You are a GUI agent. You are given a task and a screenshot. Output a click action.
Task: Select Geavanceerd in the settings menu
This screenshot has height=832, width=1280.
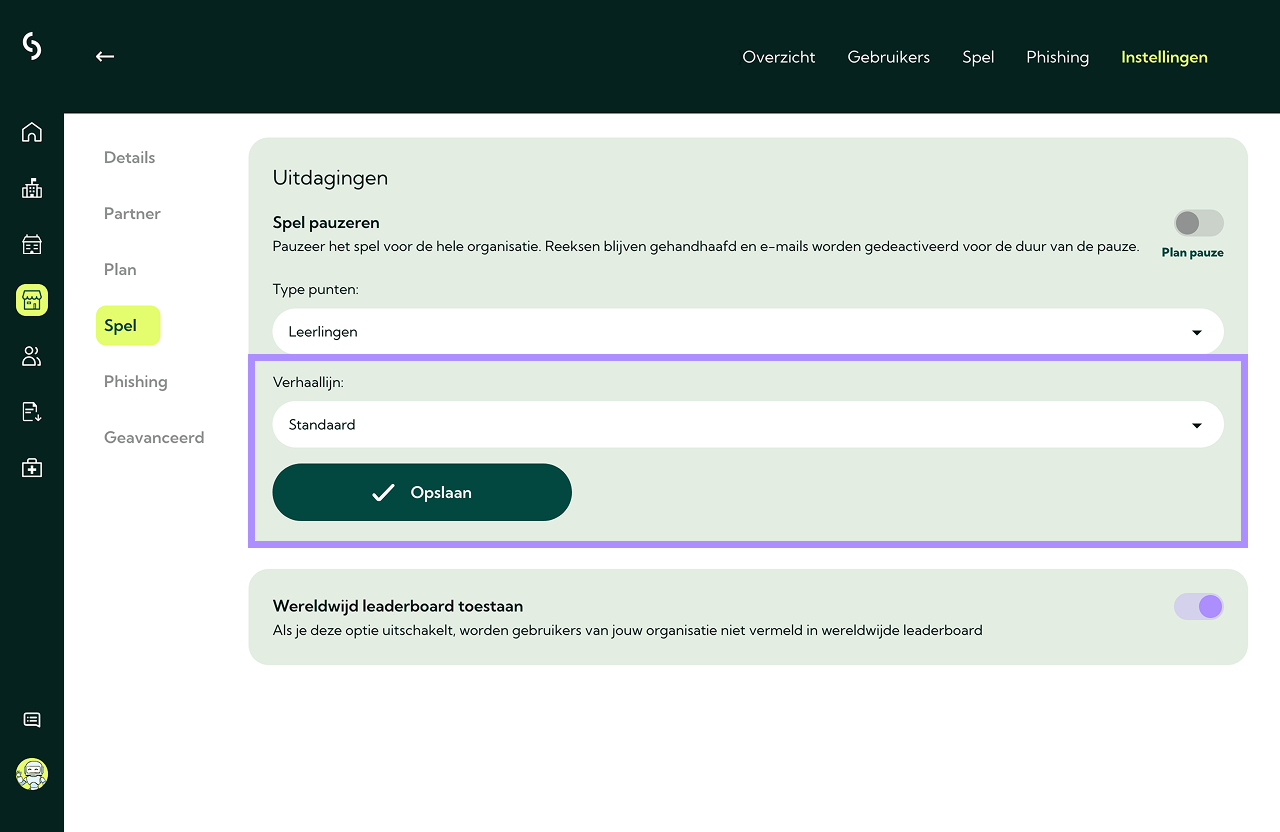click(x=154, y=437)
